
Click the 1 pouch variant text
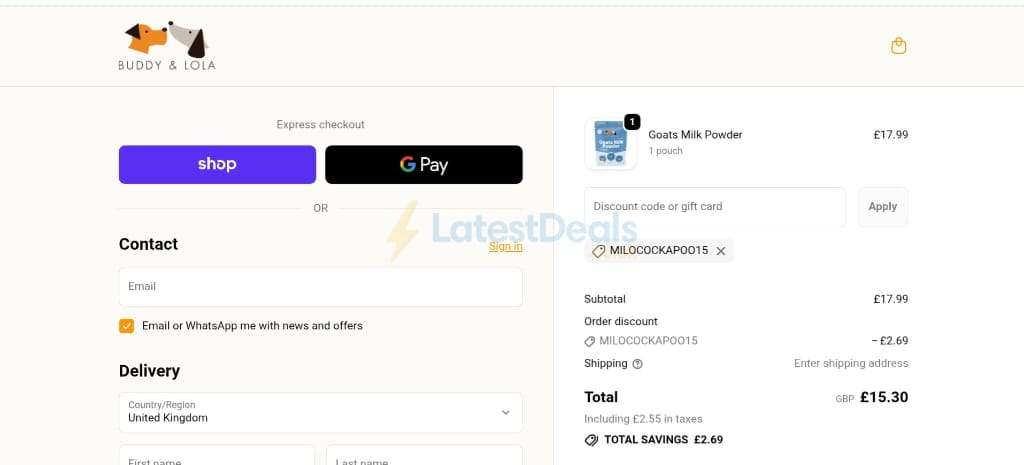click(665, 151)
